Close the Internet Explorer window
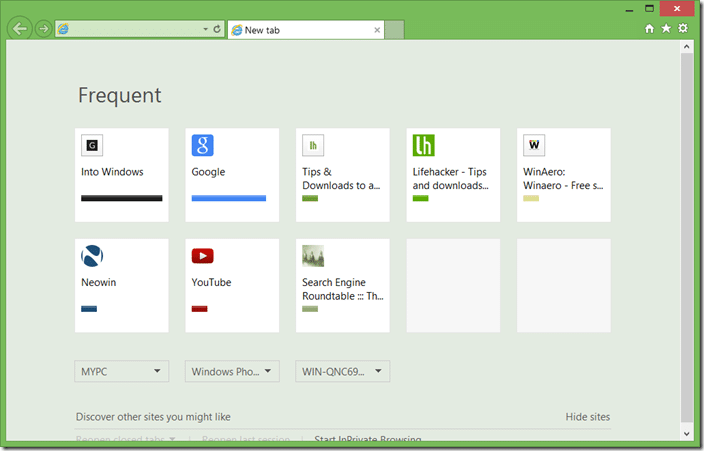The height and width of the screenshot is (451, 704). [677, 9]
